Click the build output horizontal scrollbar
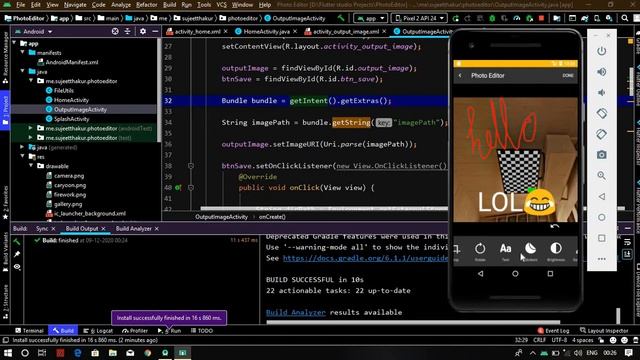The width and height of the screenshot is (640, 360). click(413, 322)
